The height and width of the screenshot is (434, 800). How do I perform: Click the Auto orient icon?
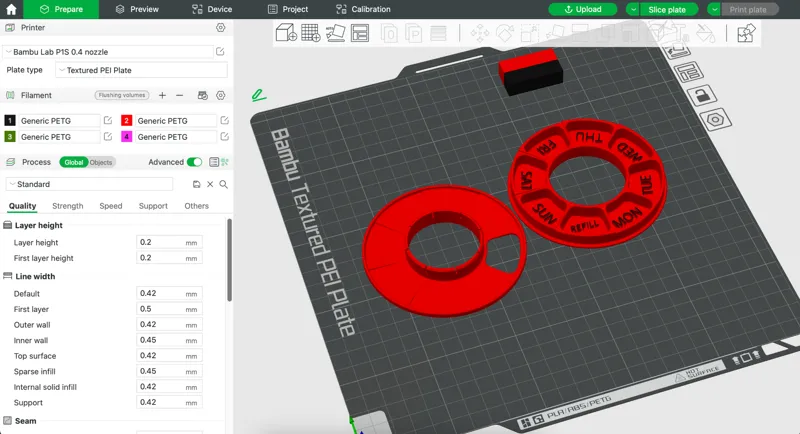click(x=335, y=33)
